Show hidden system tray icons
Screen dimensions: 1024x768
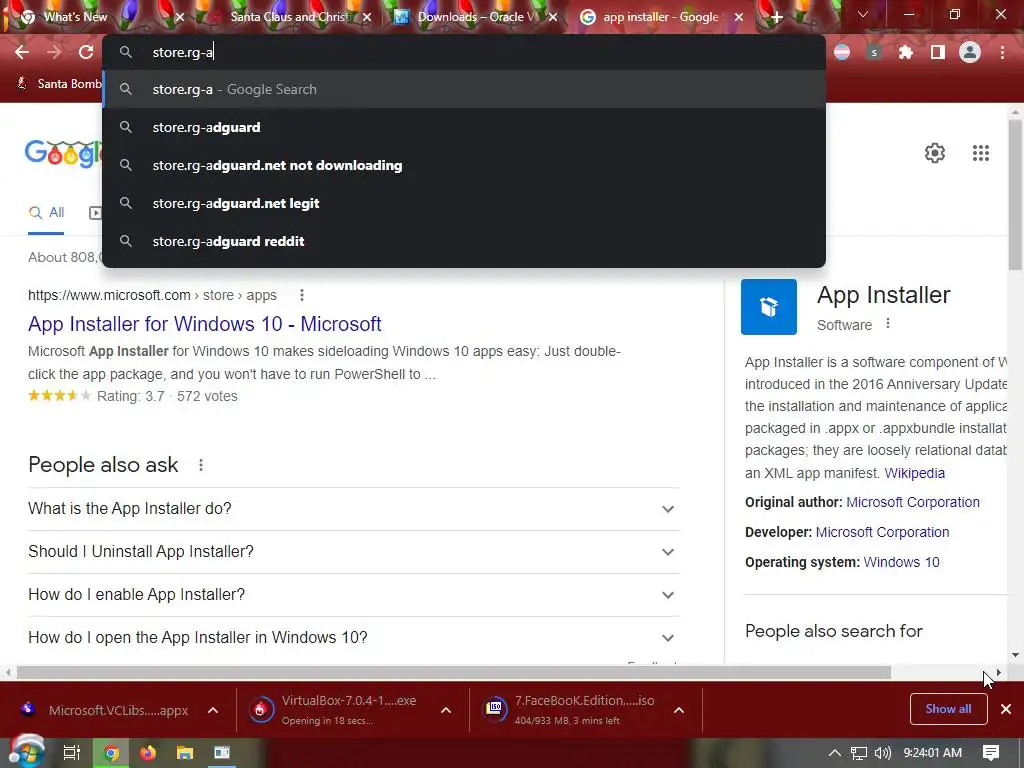[x=834, y=753]
